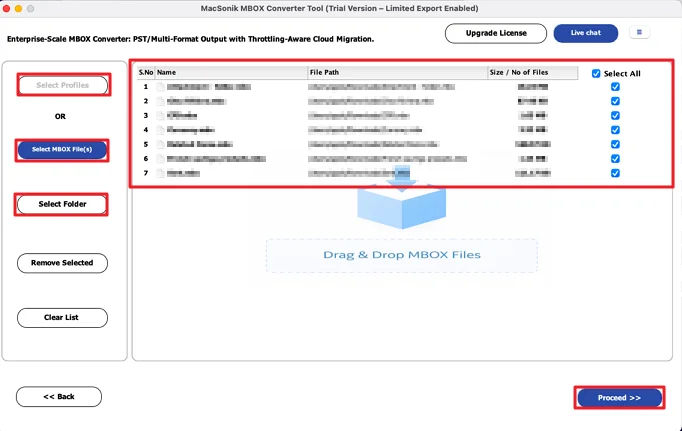682x431 pixels.
Task: Select serial number 7 cell
Action: [146, 173]
